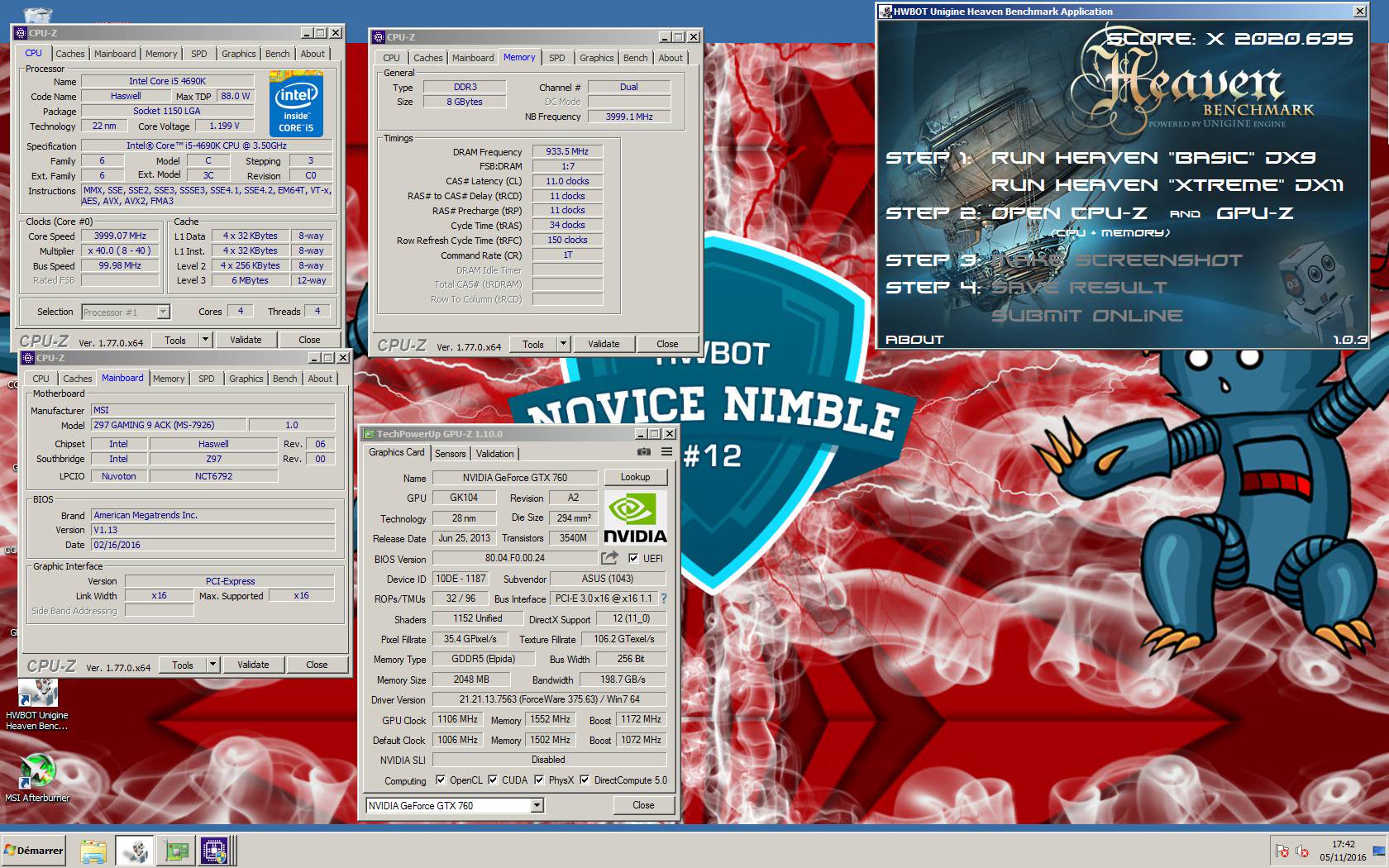Screen dimensions: 1389x868
Task: Open HWBOT Unigine Heaven desktop shortcut
Action: (x=37, y=704)
